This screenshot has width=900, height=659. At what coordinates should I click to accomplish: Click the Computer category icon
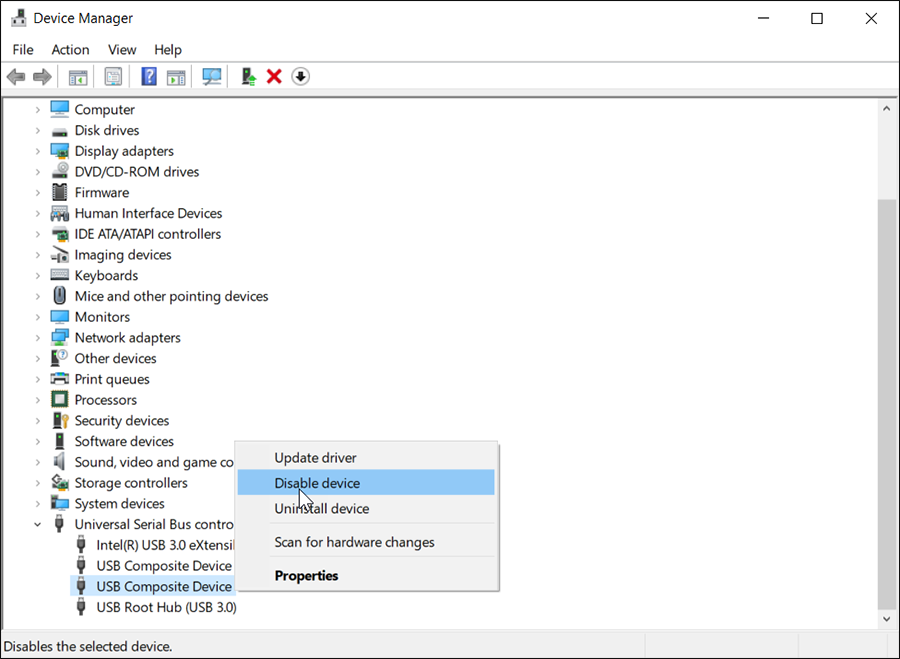pyautogui.click(x=60, y=109)
